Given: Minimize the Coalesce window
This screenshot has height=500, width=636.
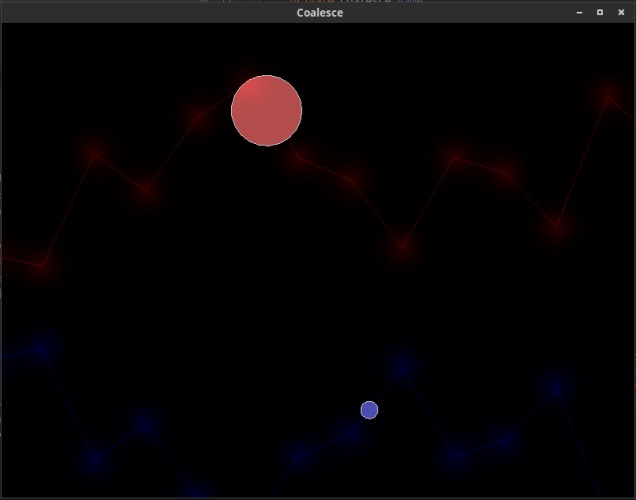Looking at the screenshot, I should coord(579,13).
